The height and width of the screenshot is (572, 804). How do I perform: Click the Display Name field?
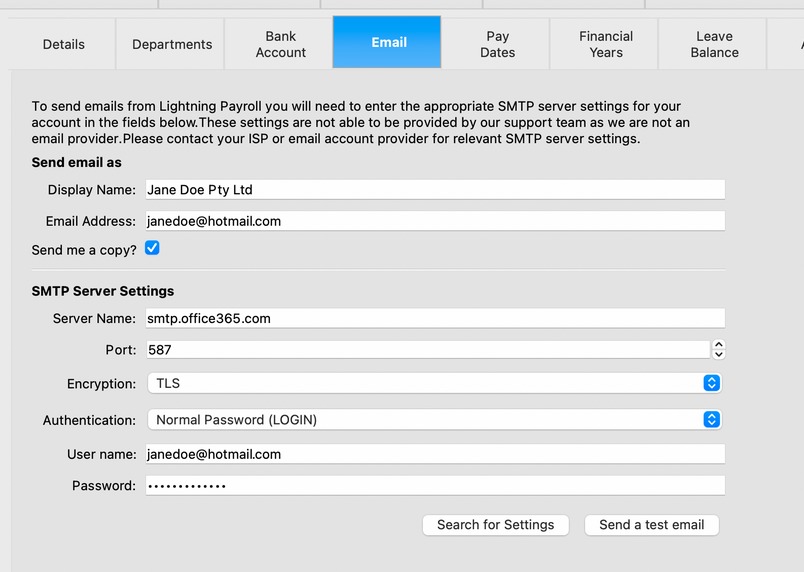click(435, 190)
